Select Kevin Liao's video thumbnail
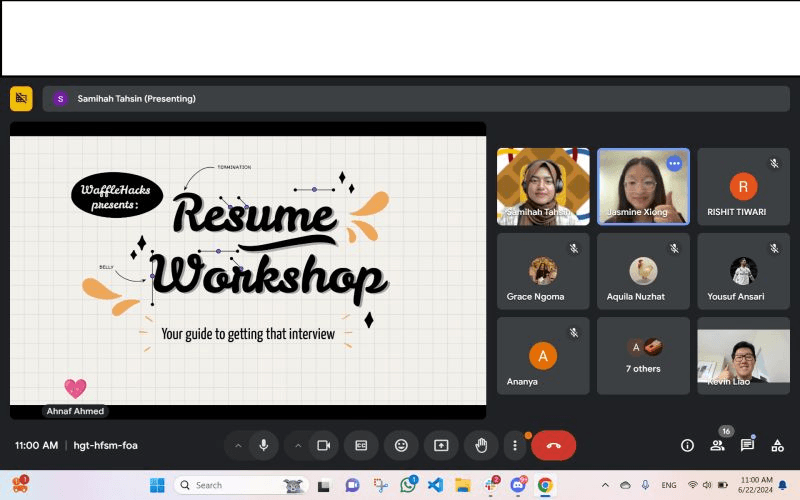This screenshot has height=500, width=800. (743, 356)
